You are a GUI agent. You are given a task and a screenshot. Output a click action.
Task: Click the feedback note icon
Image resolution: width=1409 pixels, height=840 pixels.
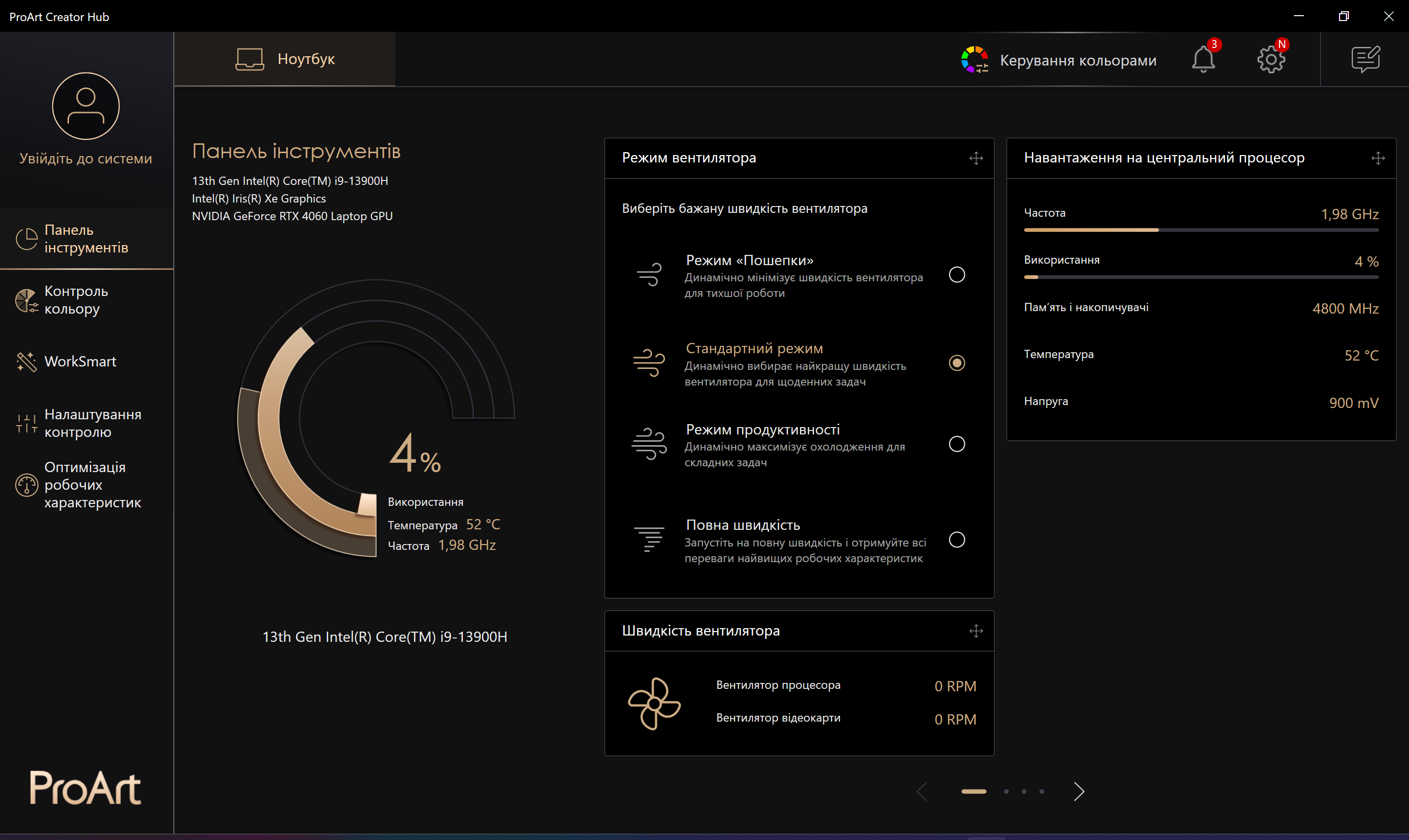(x=1365, y=59)
